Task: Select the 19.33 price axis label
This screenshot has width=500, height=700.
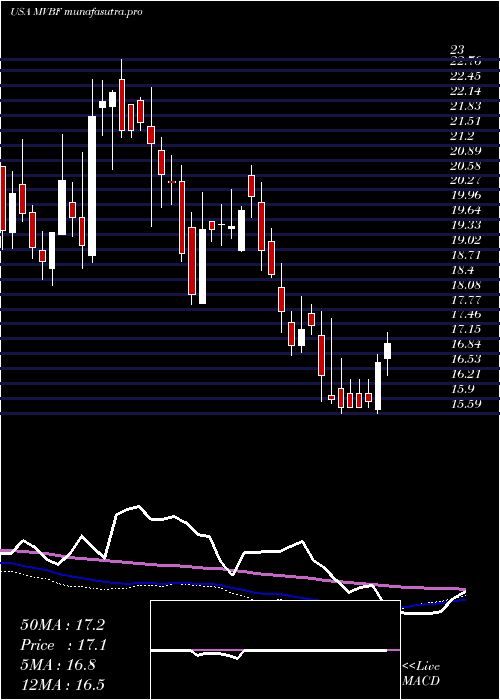Action: click(466, 225)
